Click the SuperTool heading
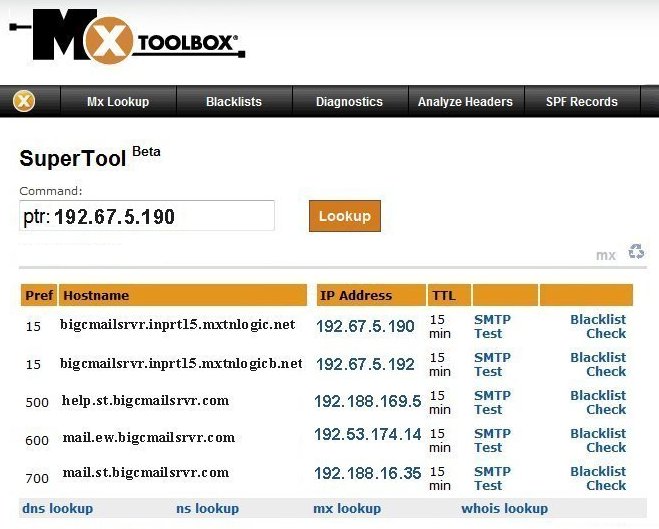The width and height of the screenshot is (659, 529). [x=73, y=159]
